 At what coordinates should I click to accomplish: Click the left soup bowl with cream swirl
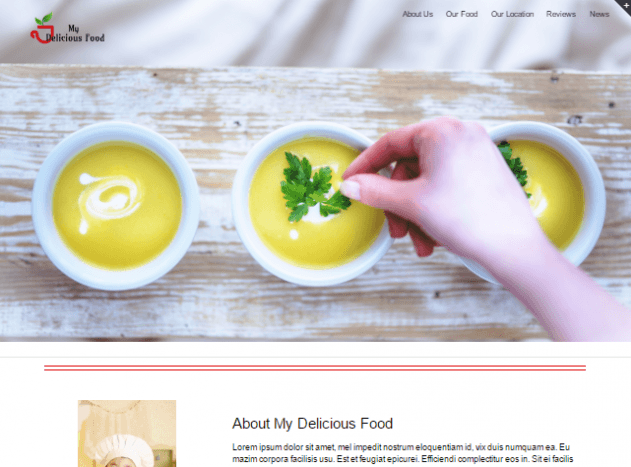[x=116, y=205]
